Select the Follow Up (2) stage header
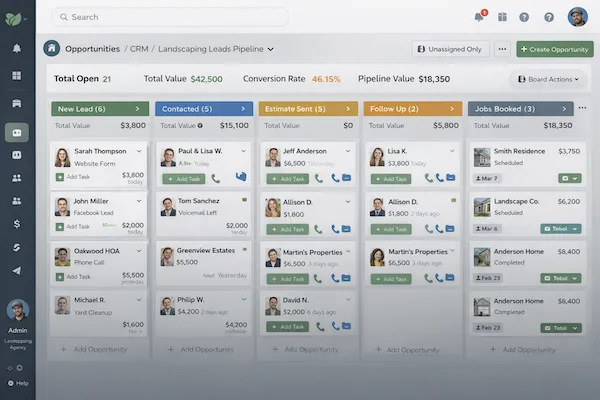Screen dimensions: 600x400 [413, 109]
